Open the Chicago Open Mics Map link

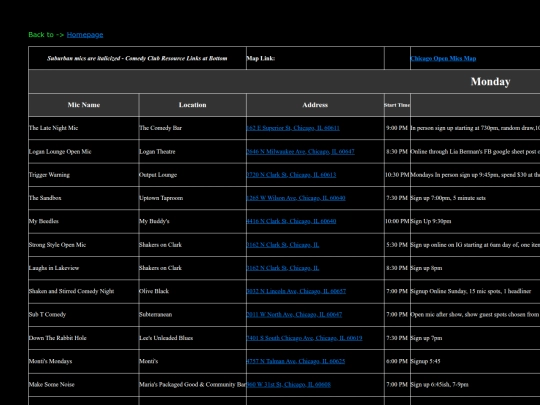pos(443,58)
